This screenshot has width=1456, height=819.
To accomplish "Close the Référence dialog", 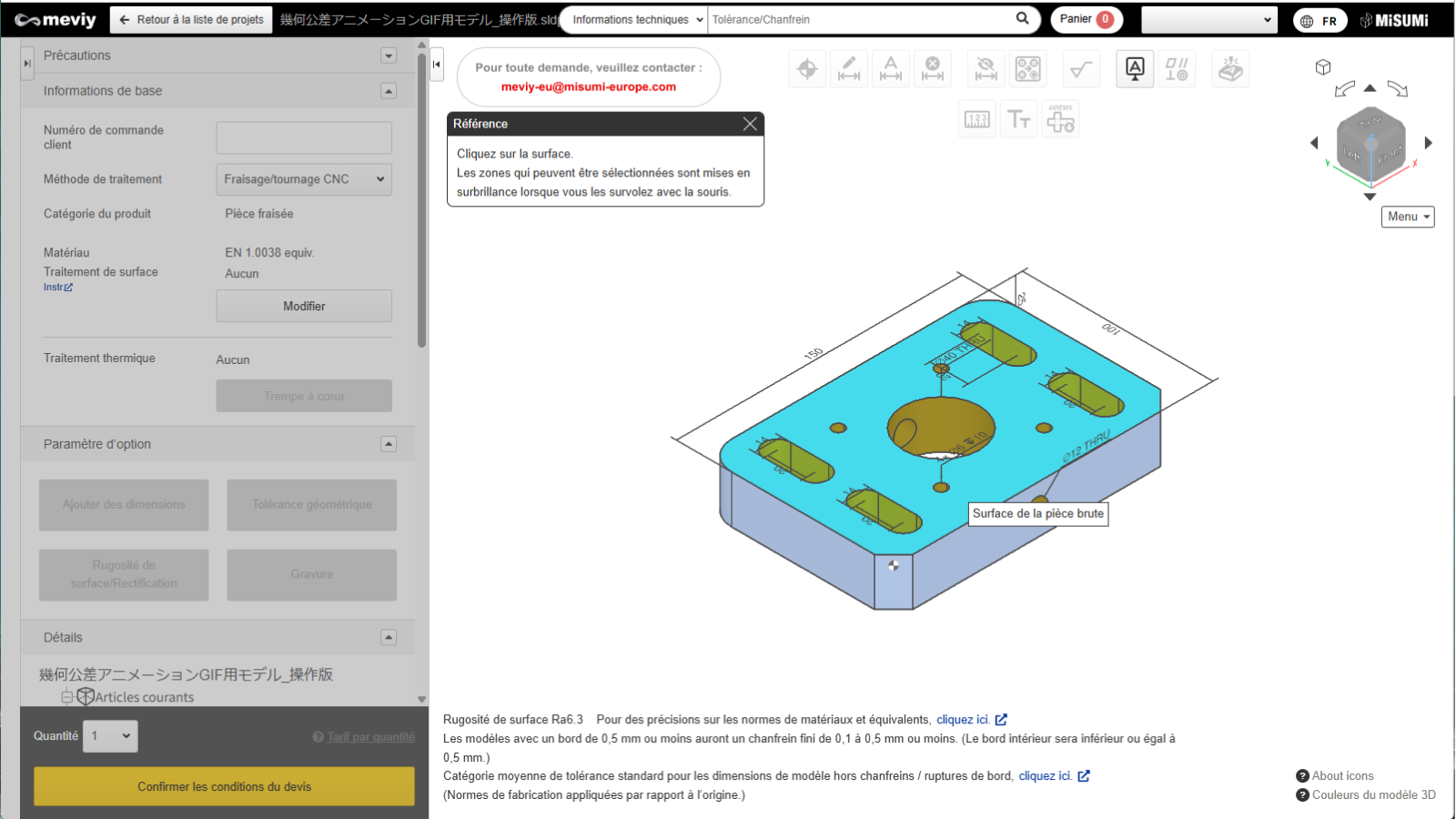I will (x=750, y=124).
